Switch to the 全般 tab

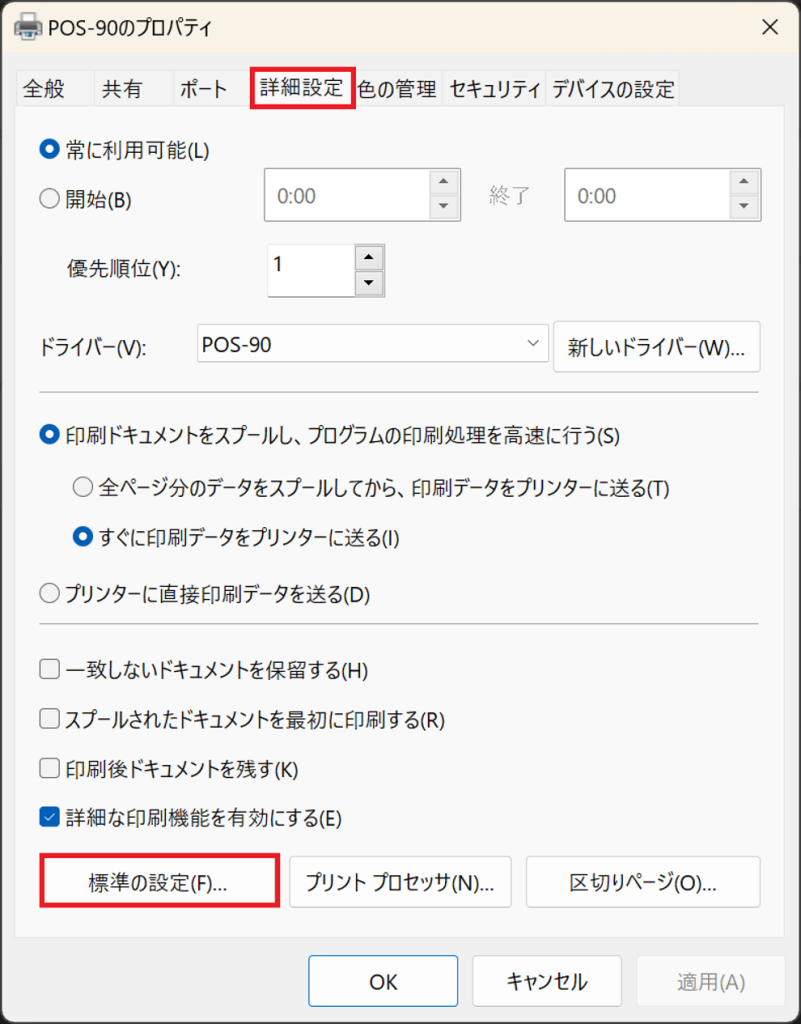click(44, 89)
